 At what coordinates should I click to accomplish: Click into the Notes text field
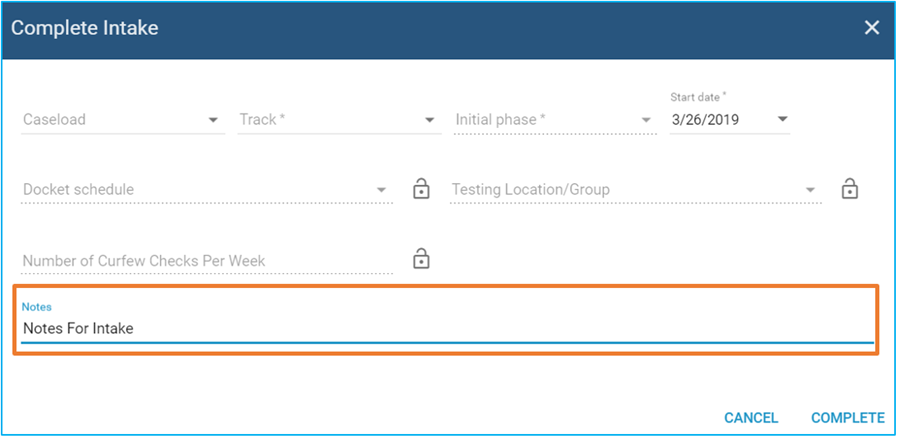(x=445, y=328)
